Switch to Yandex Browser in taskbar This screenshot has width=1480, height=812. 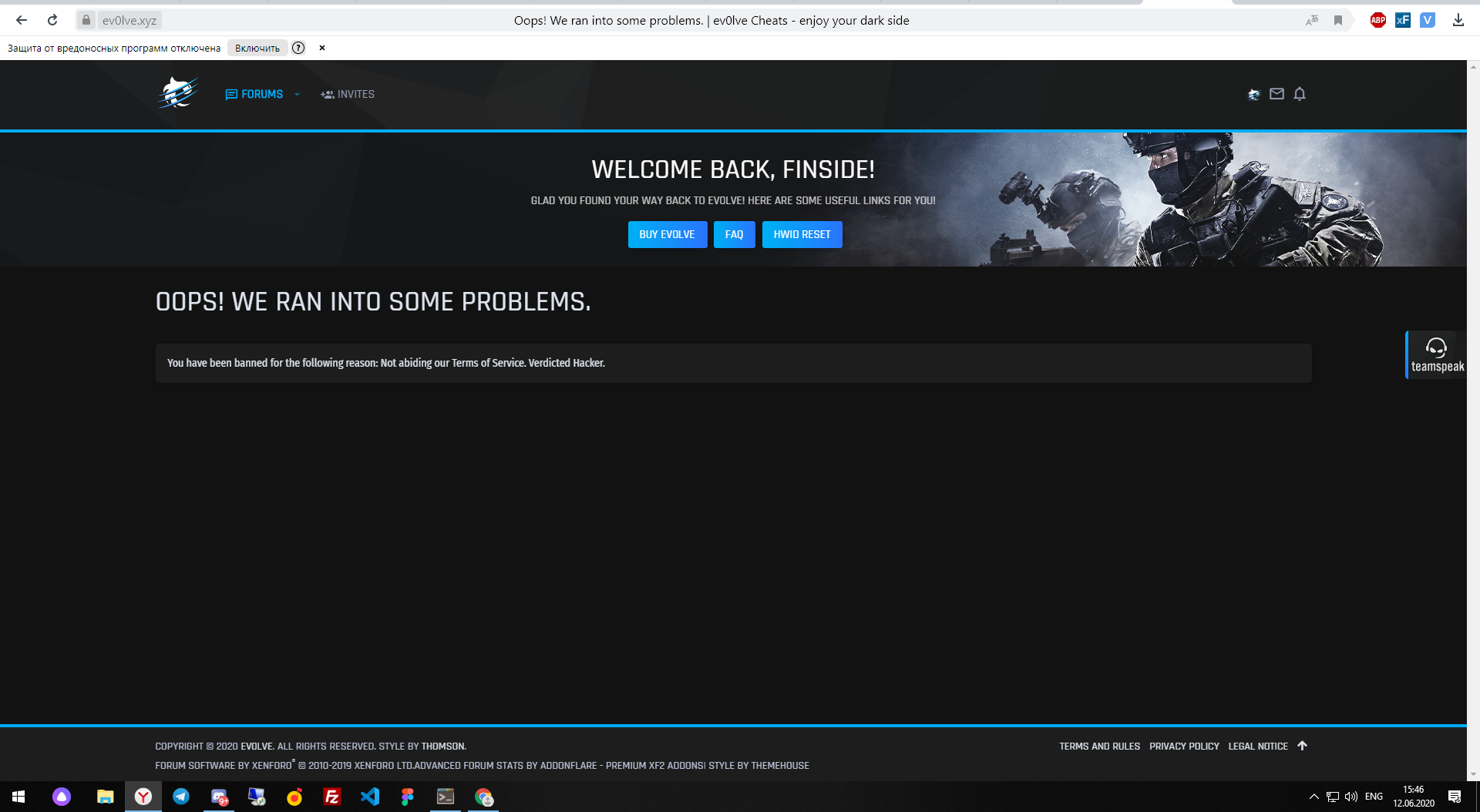143,797
